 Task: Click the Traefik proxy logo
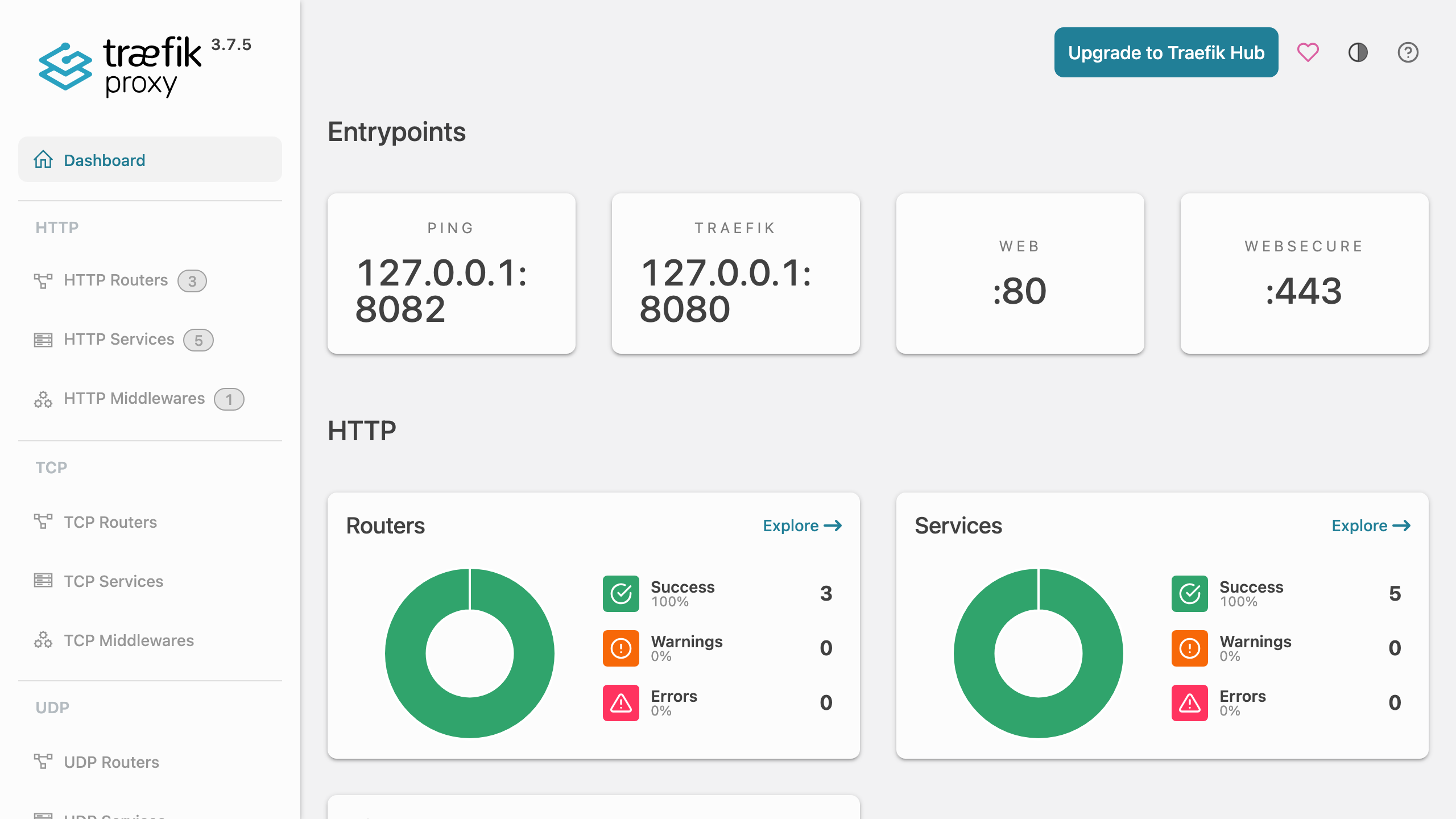tap(120, 67)
